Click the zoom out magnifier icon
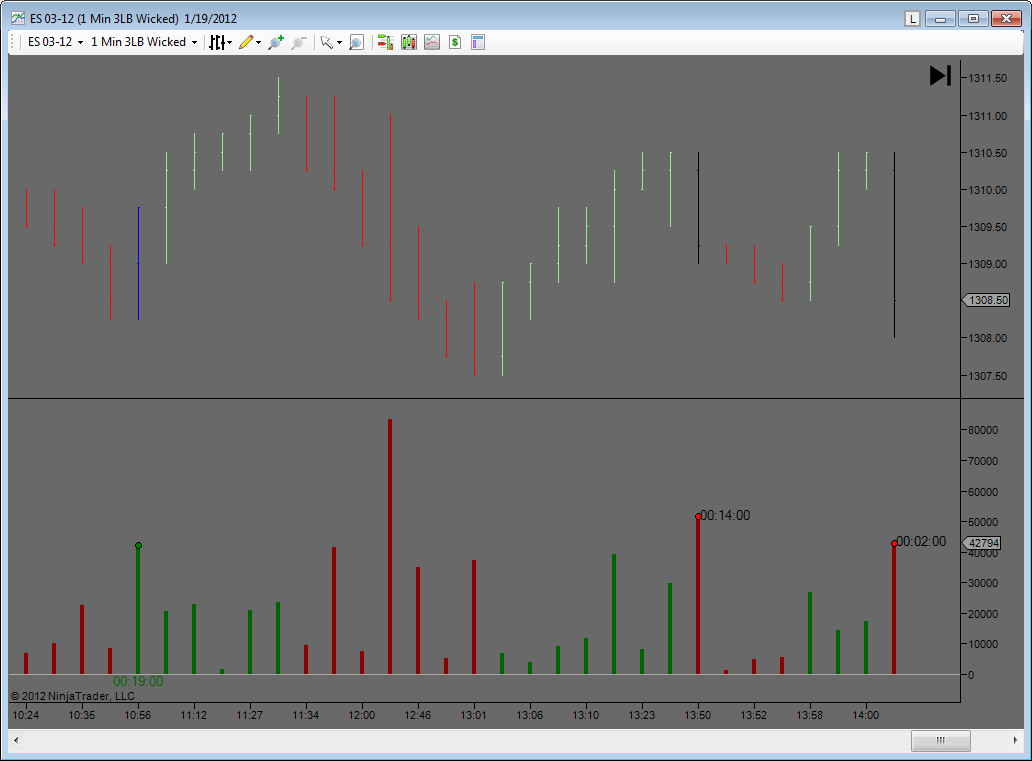1032x761 pixels. (x=299, y=43)
